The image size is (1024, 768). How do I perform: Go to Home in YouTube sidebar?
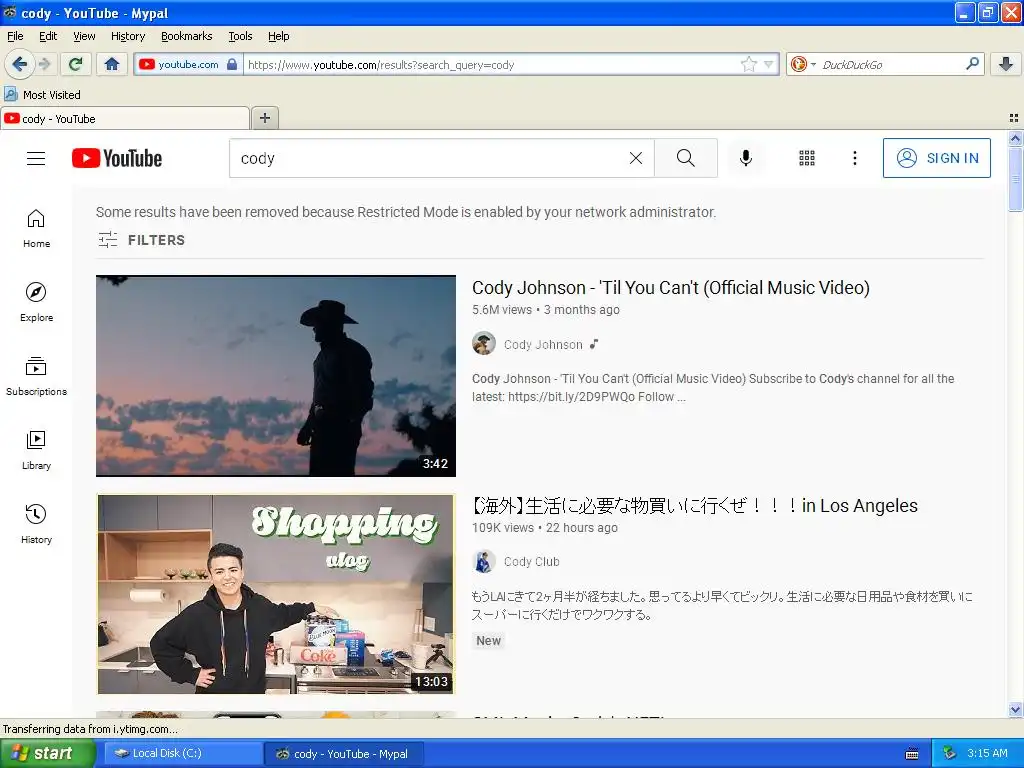(37, 228)
